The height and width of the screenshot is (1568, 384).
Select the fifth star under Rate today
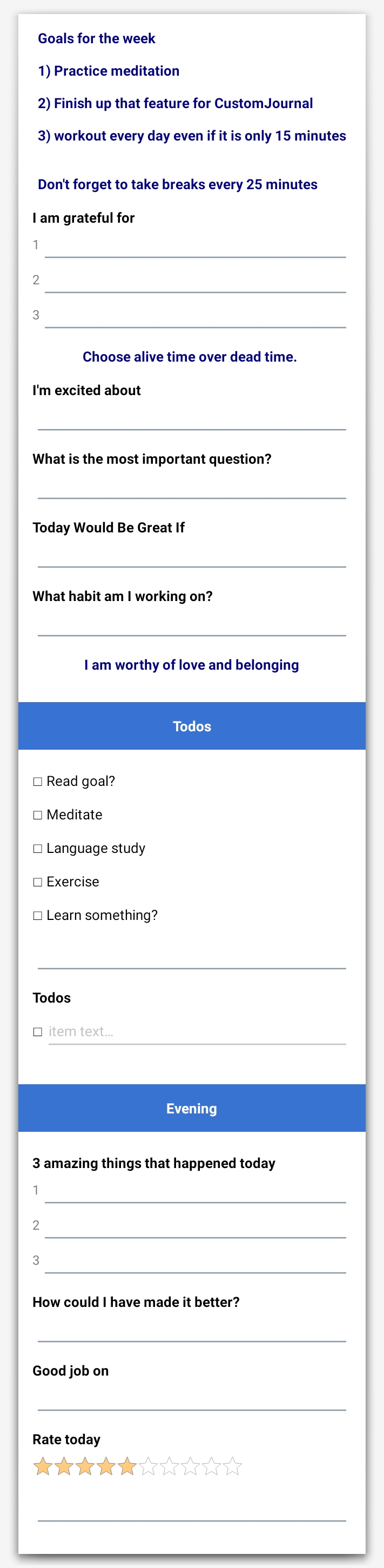pos(127,1466)
